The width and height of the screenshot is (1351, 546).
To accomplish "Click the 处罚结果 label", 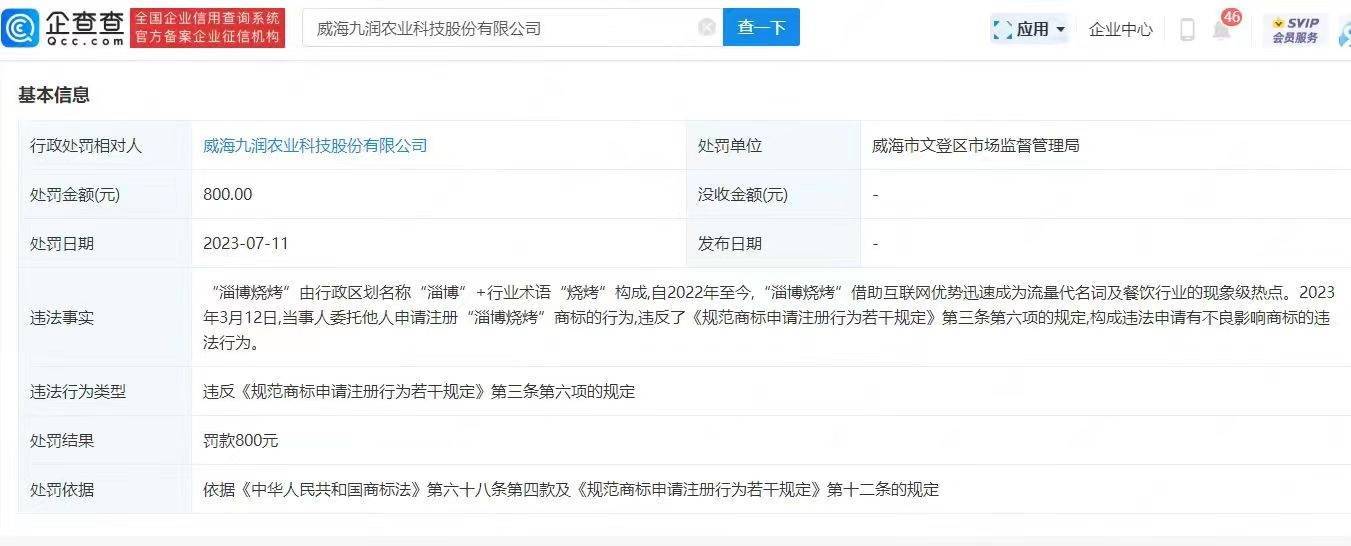I will [62, 440].
